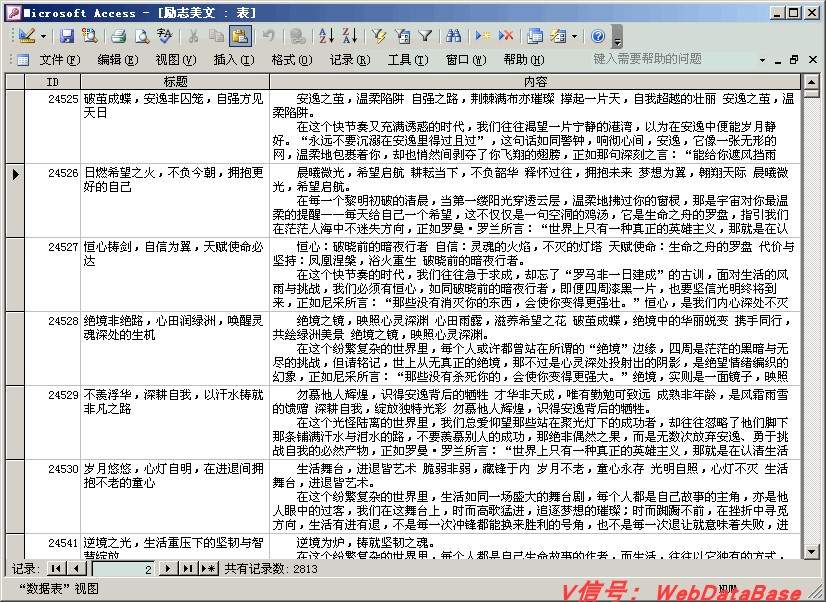Click ID cell 24526
This screenshot has width=826, height=602.
pos(53,200)
